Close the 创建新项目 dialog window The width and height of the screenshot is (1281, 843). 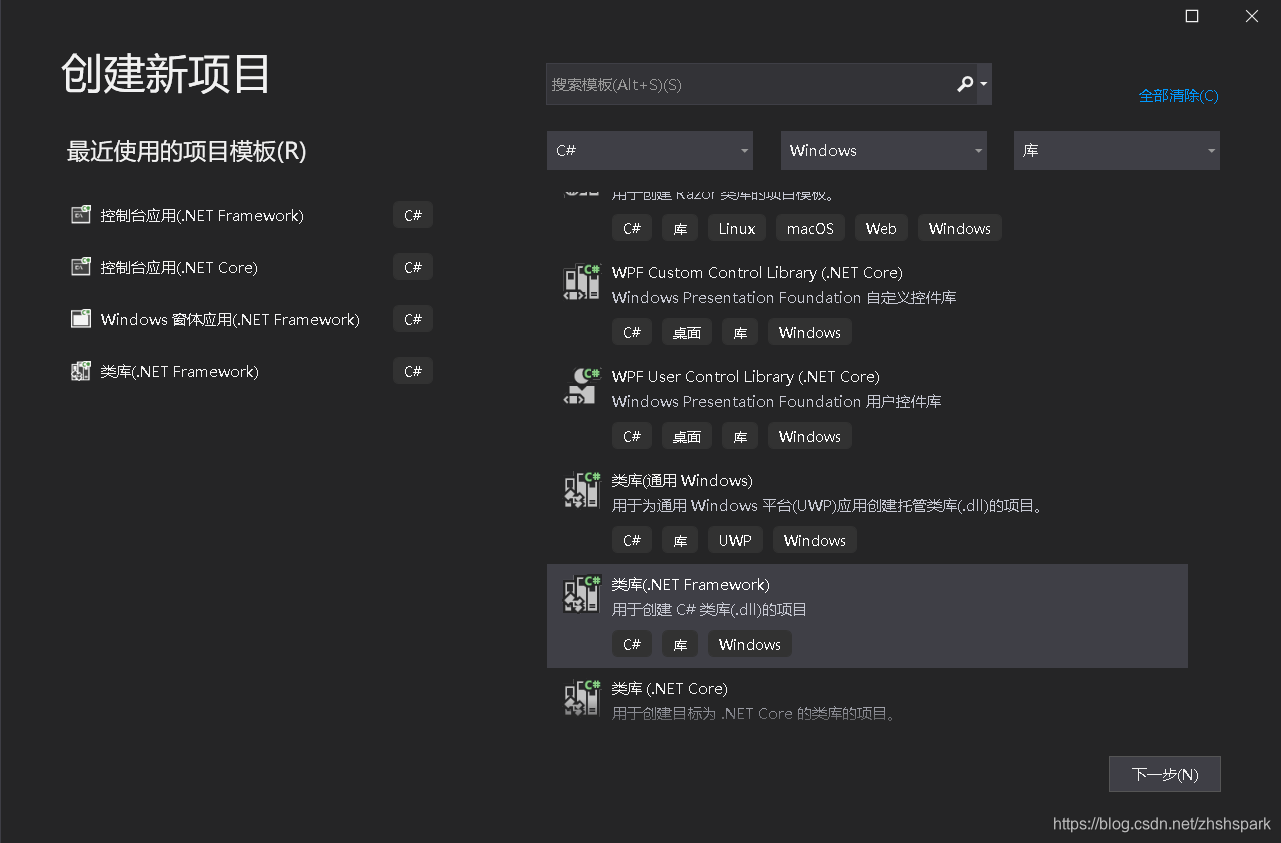click(1252, 16)
